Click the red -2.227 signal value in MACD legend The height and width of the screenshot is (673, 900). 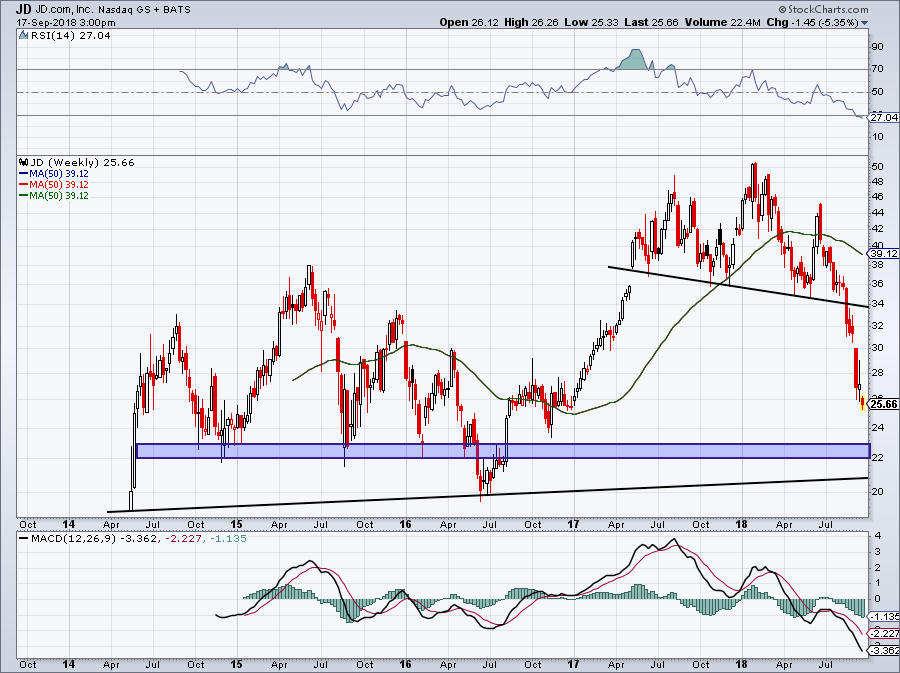coord(182,538)
